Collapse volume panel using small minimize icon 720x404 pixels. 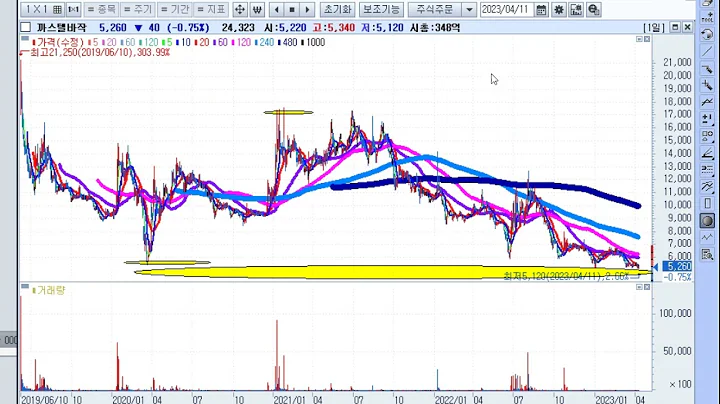639,286
